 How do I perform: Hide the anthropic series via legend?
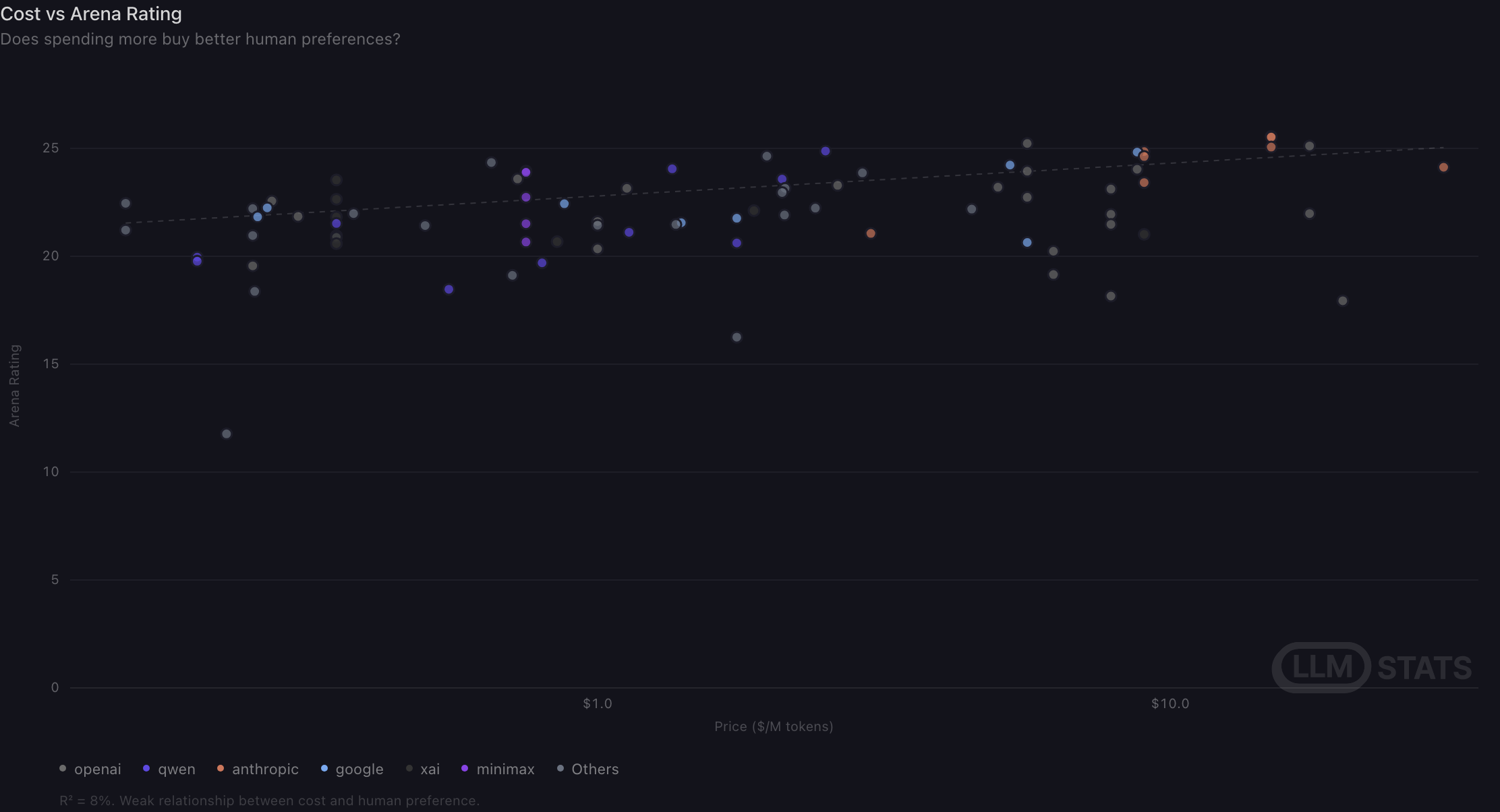pyautogui.click(x=258, y=769)
